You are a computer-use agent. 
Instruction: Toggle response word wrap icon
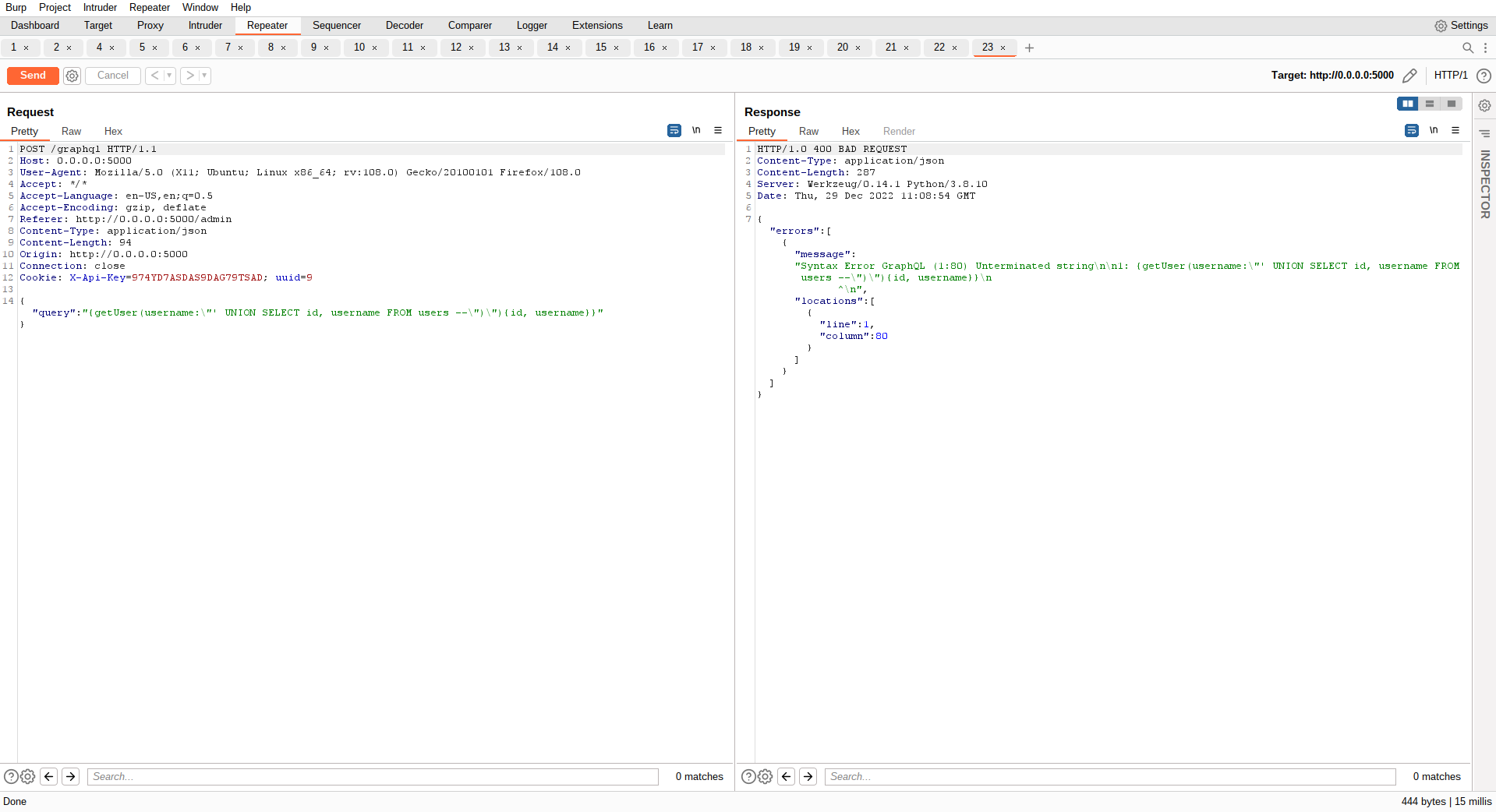coord(1412,130)
